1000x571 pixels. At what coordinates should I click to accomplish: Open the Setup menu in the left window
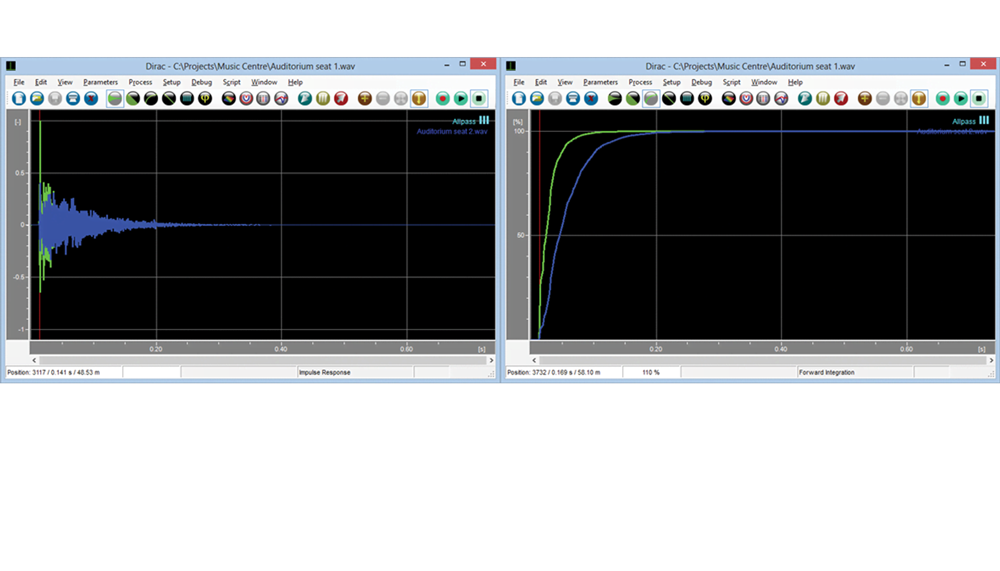coord(171,82)
